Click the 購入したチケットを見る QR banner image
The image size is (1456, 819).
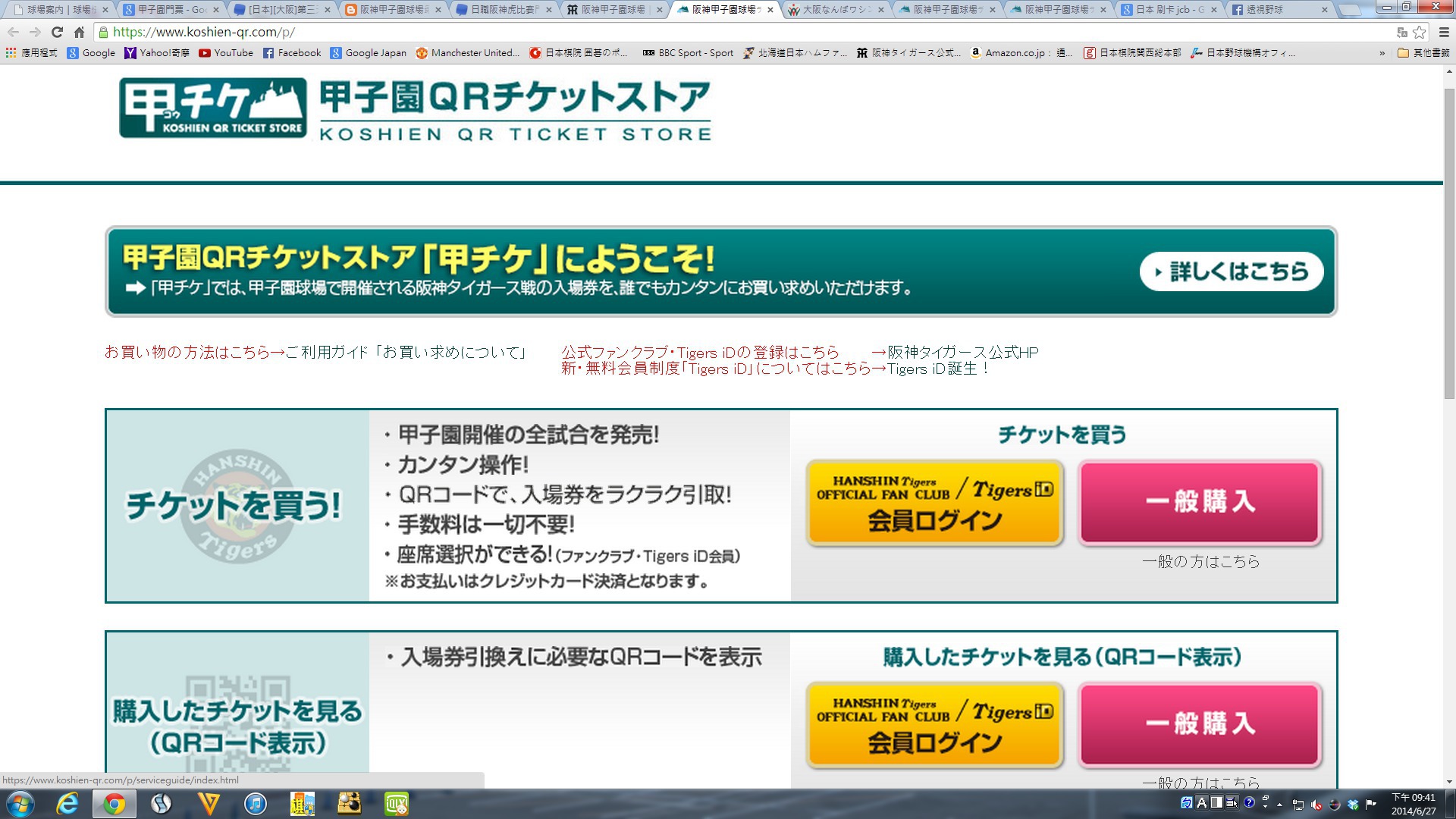point(237,711)
